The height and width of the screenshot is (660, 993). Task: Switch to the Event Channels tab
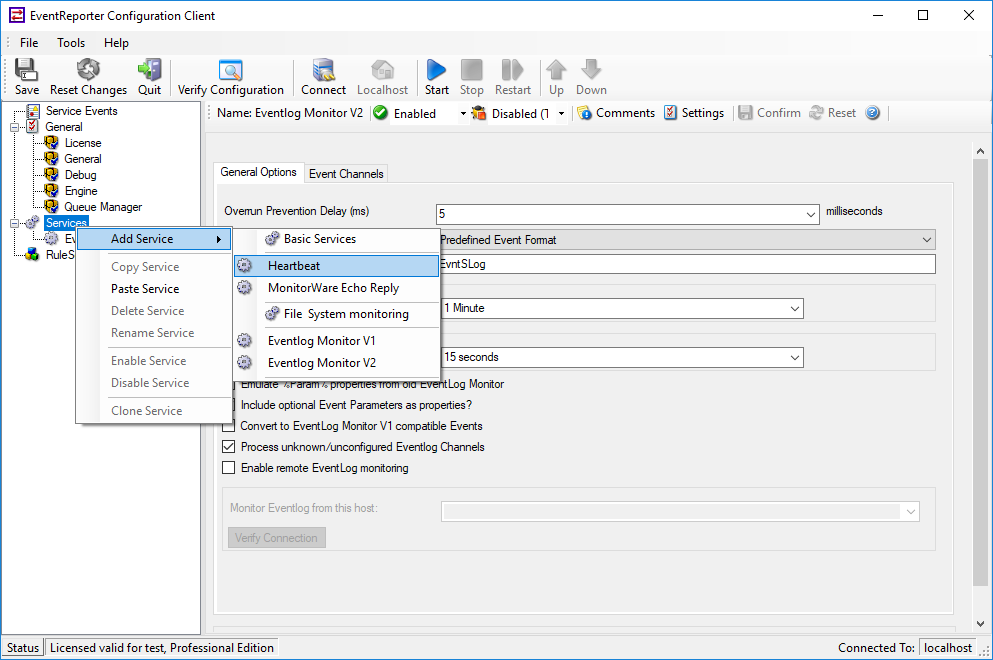tap(346, 174)
